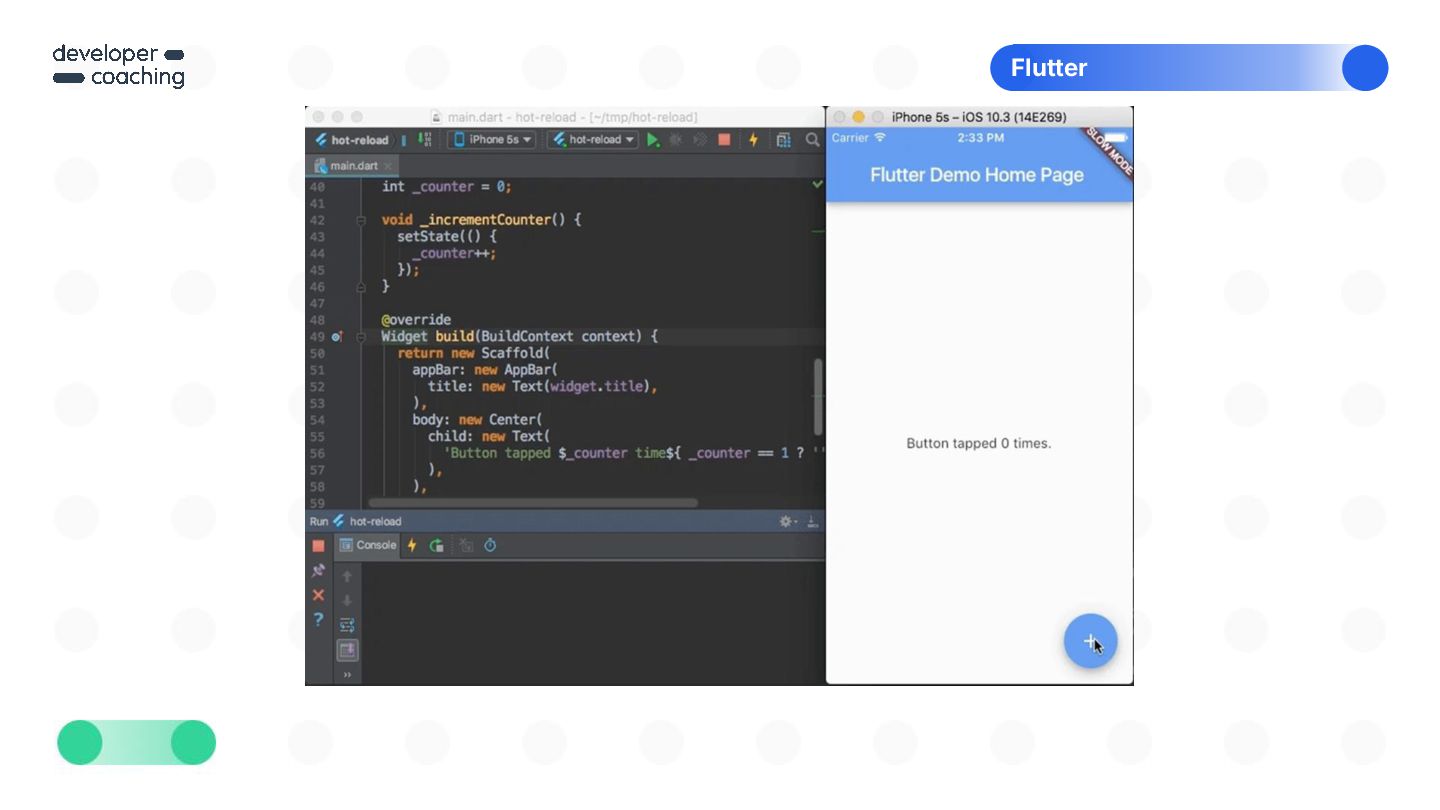The image size is (1440, 810).
Task: Click the override gutter icon on line 49
Action: coord(337,337)
